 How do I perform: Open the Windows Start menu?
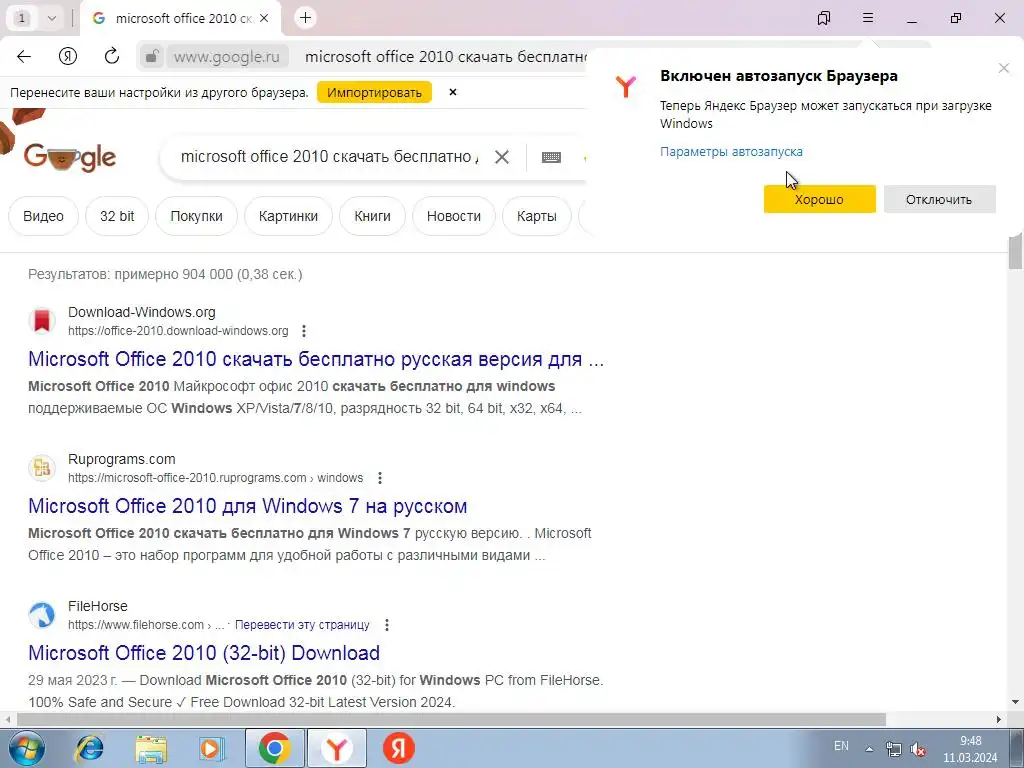[26, 748]
